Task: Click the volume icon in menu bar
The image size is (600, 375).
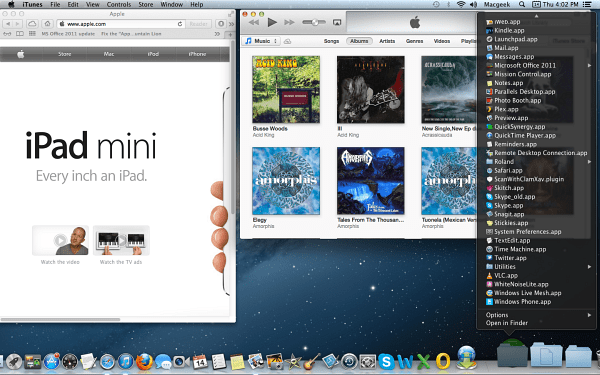Action: tap(473, 5)
